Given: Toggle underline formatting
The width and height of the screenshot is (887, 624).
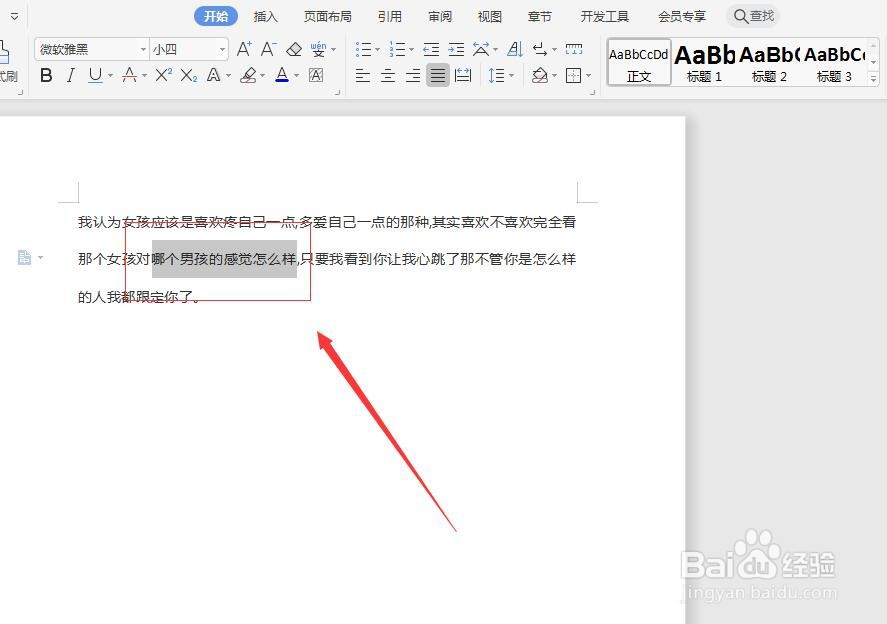Looking at the screenshot, I should click(x=96, y=74).
